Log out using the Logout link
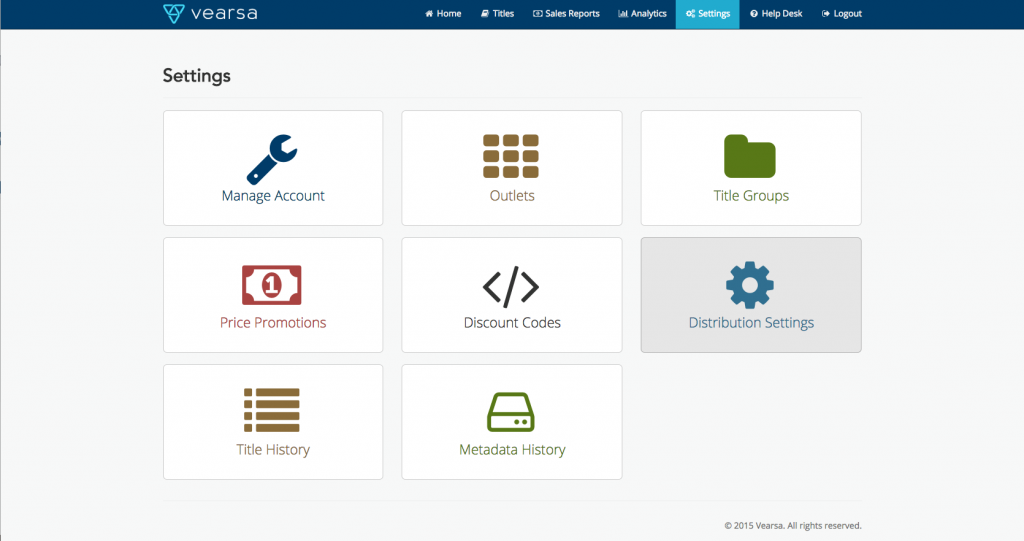This screenshot has width=1024, height=541. [x=841, y=14]
